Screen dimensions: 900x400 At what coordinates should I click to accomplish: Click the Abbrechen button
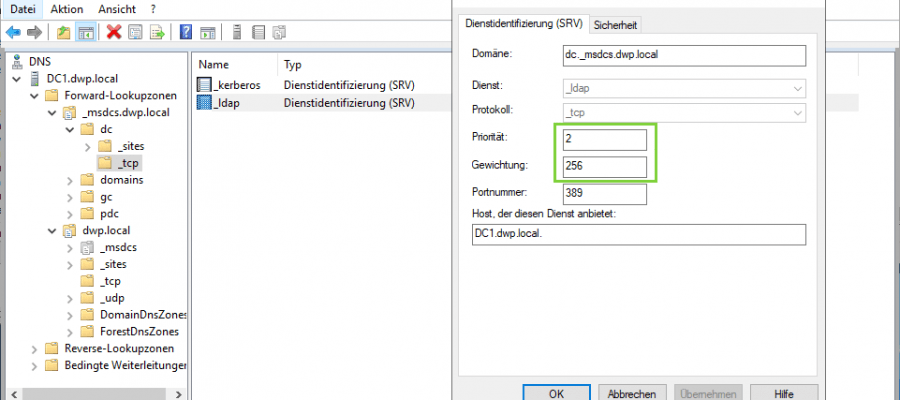(x=631, y=393)
